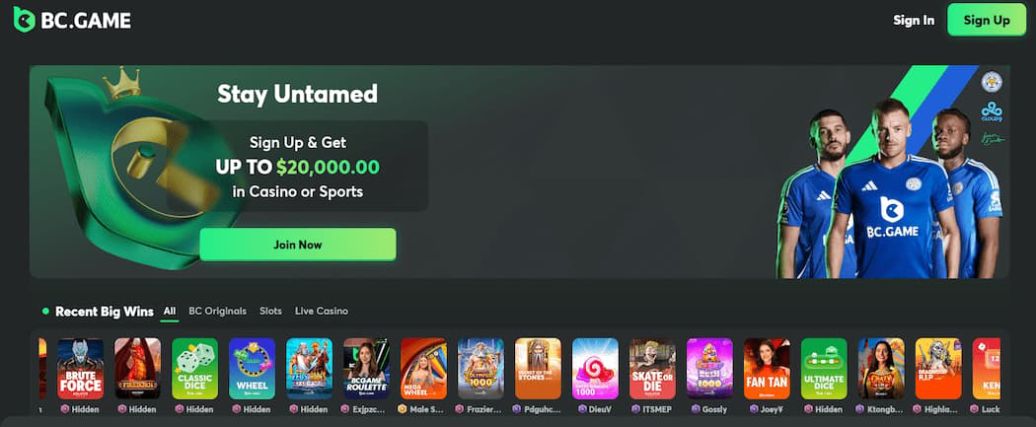Click the Join Now button
Image resolution: width=1036 pixels, height=427 pixels.
[298, 245]
